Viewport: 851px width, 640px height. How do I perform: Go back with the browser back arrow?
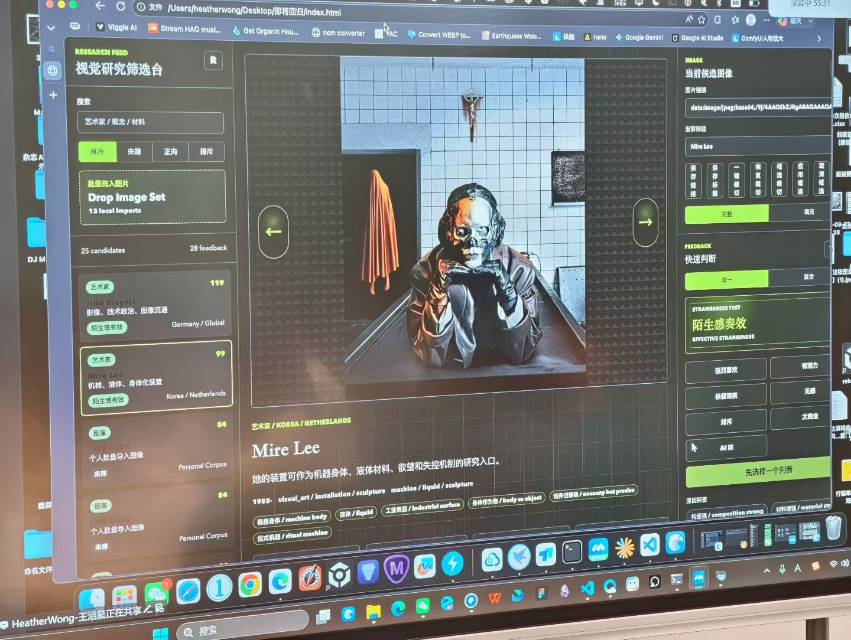tap(99, 5)
